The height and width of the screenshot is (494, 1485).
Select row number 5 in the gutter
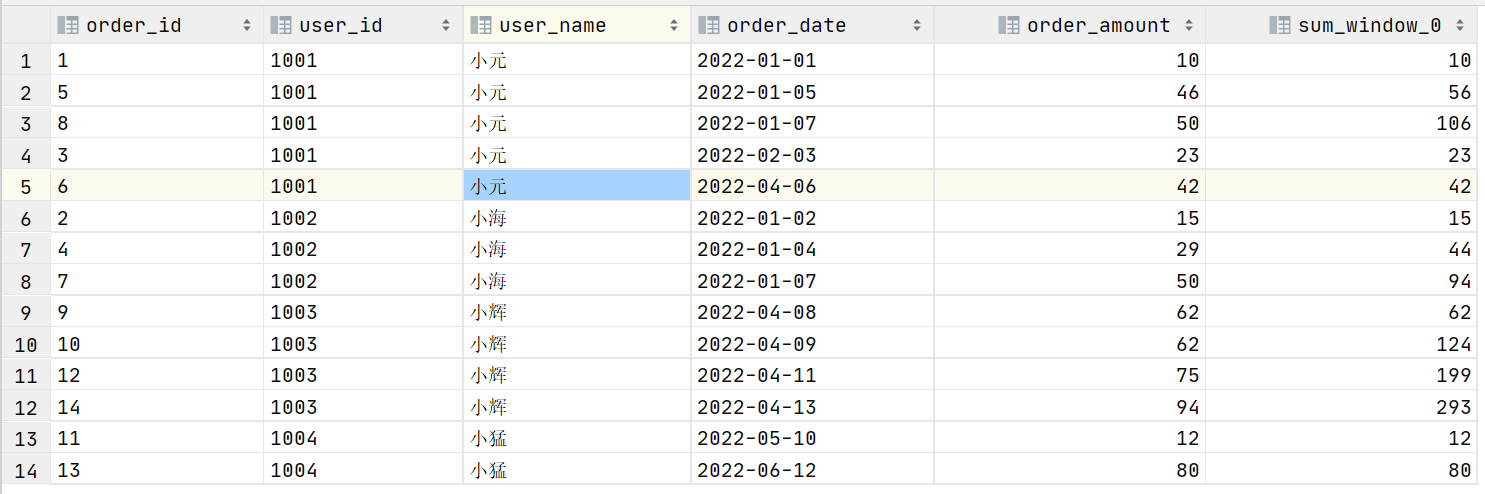click(25, 187)
